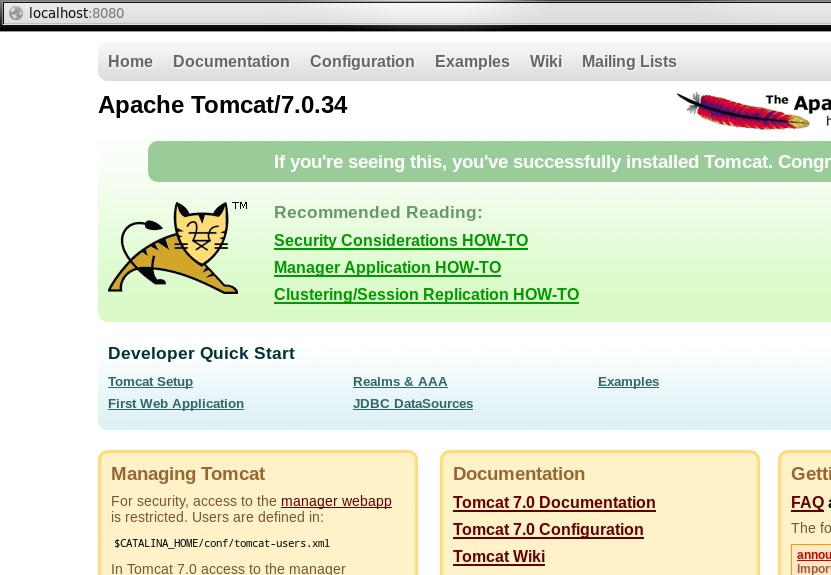
Task: Click the Documentation box heading
Action: pyautogui.click(x=519, y=474)
